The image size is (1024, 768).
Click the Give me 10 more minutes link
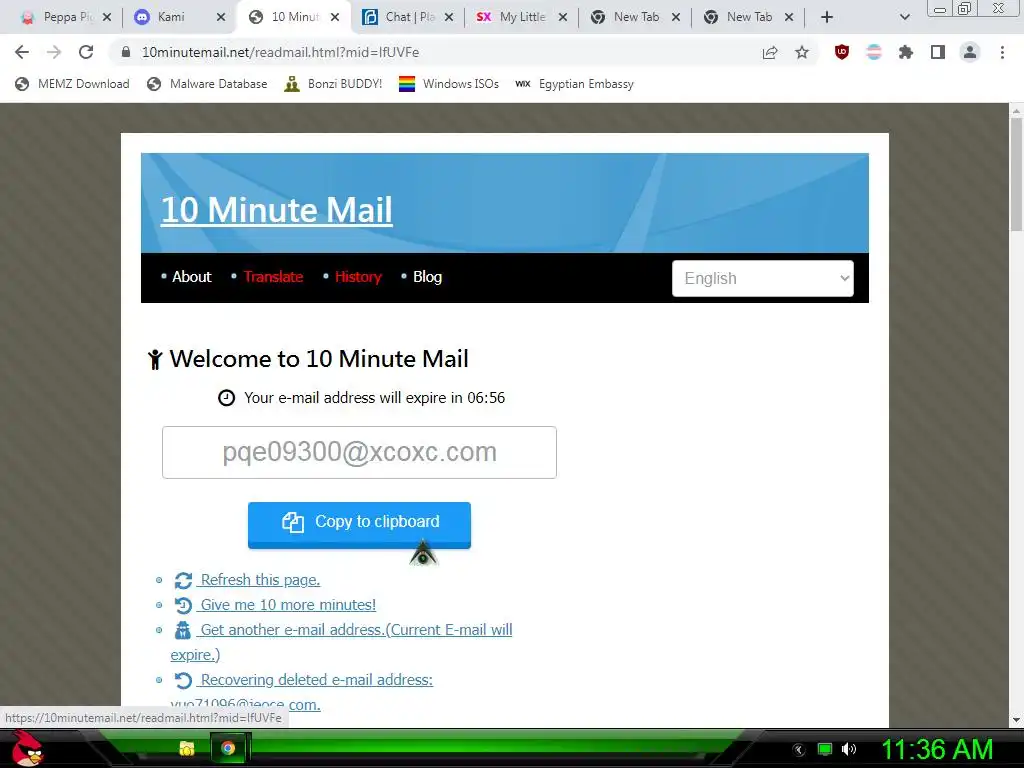click(x=288, y=605)
